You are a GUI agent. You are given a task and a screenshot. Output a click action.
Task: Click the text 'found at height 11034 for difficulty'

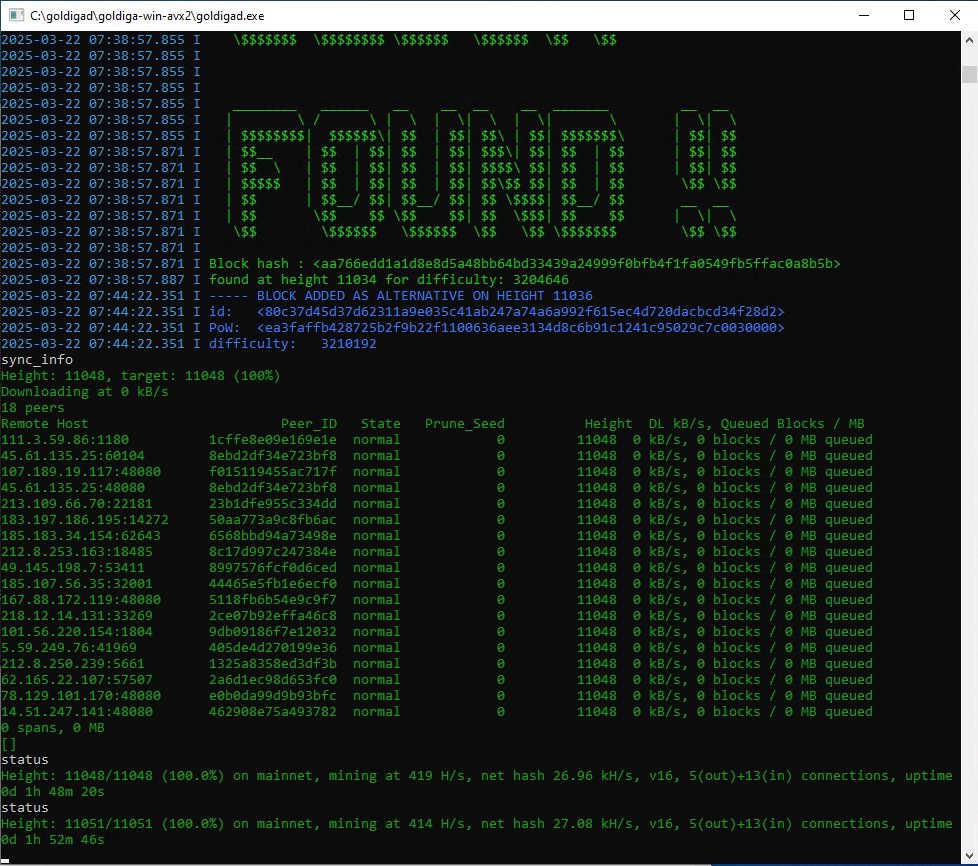click(356, 280)
